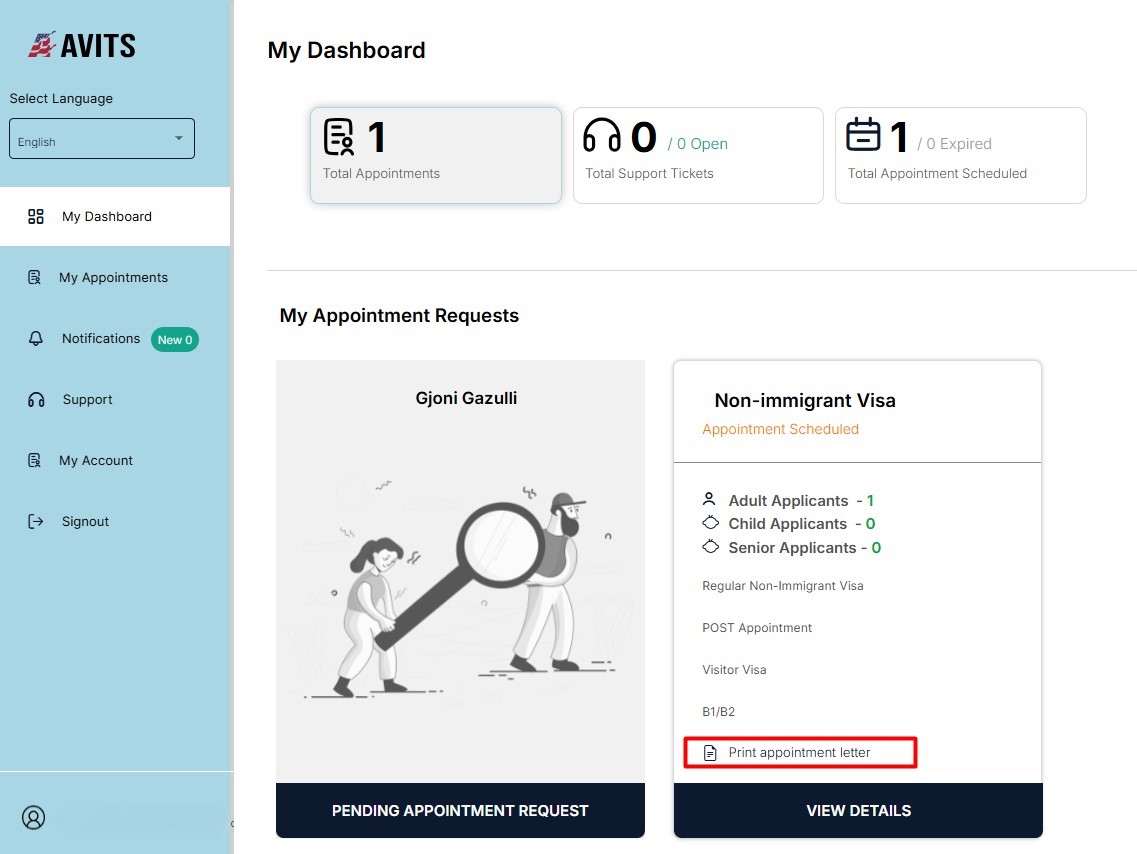Open the profile icon at bottom left

coord(33,817)
